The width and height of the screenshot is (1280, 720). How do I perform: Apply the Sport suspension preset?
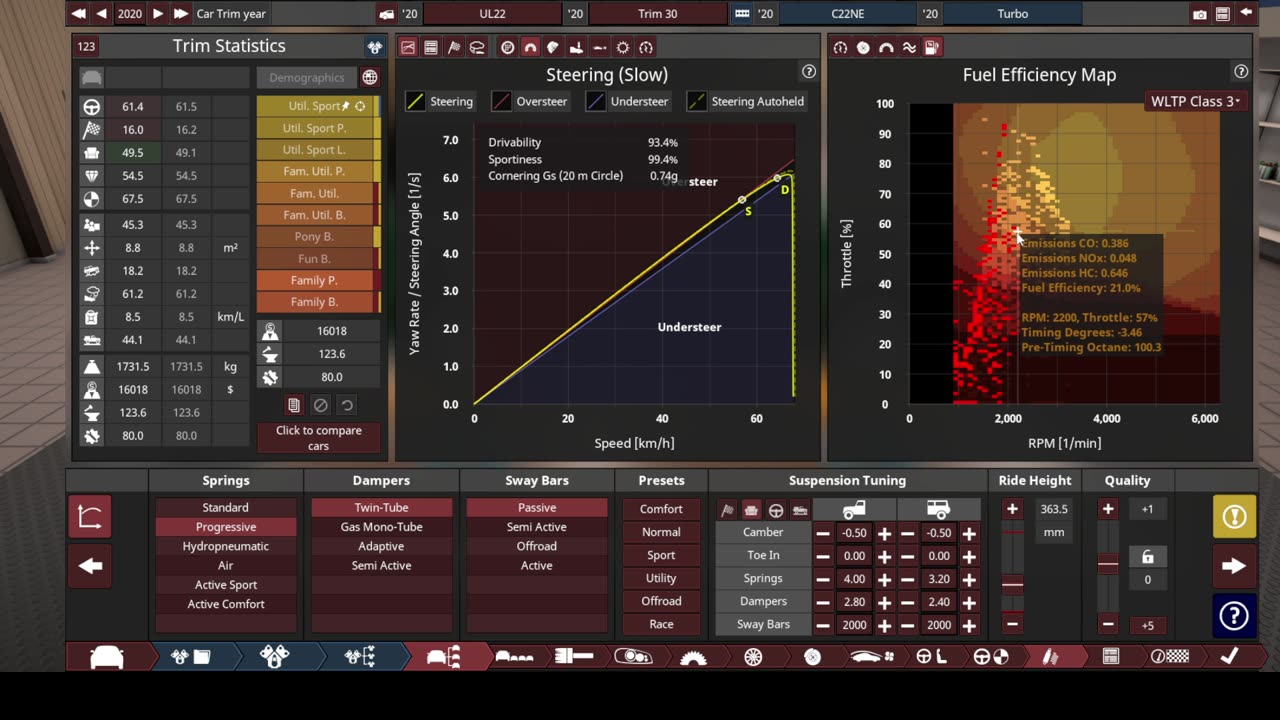tap(661, 555)
